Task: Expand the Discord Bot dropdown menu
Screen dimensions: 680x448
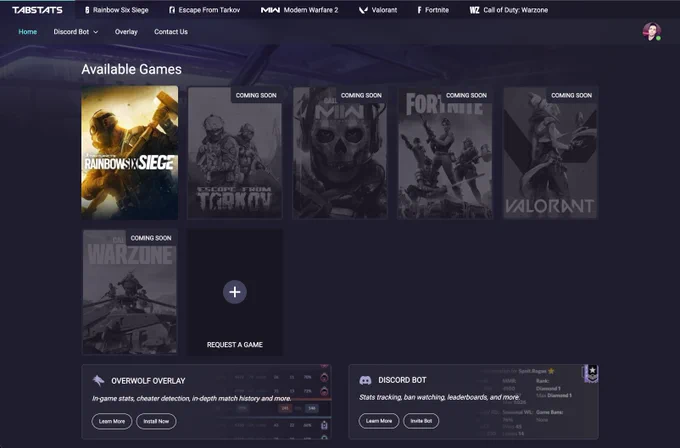Action: pyautogui.click(x=76, y=32)
